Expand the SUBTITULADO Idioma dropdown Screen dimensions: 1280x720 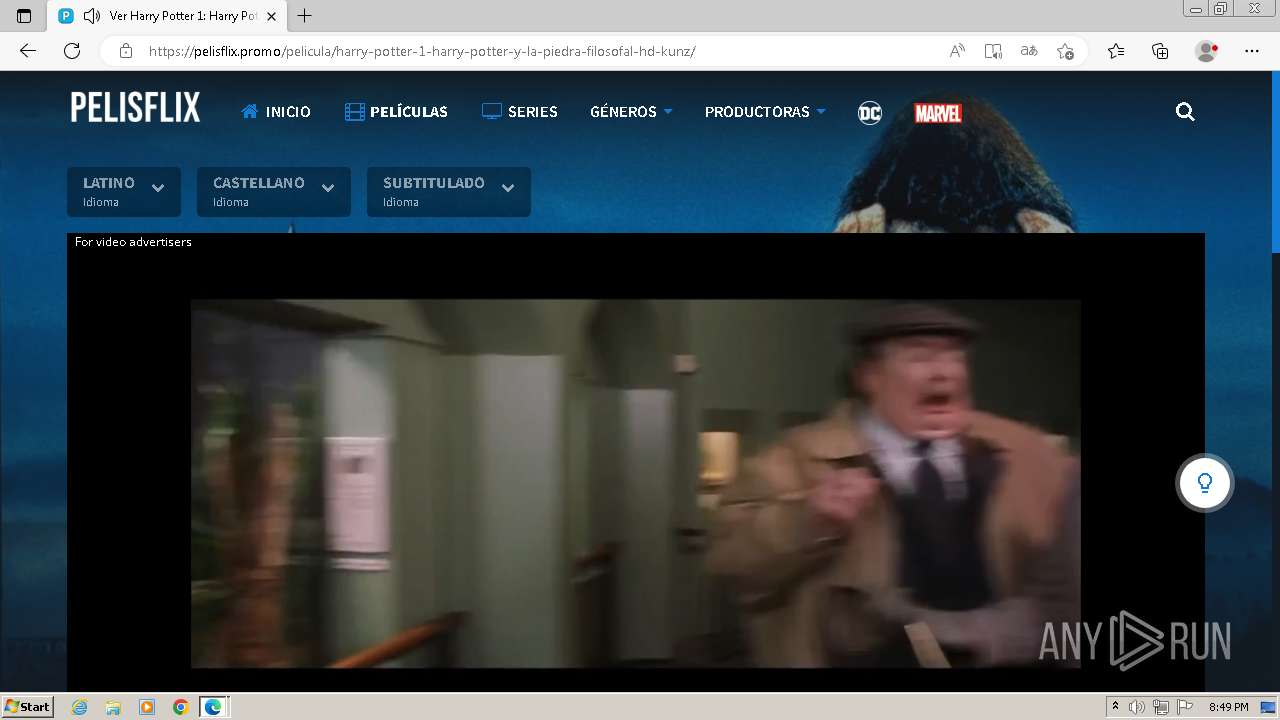point(449,191)
